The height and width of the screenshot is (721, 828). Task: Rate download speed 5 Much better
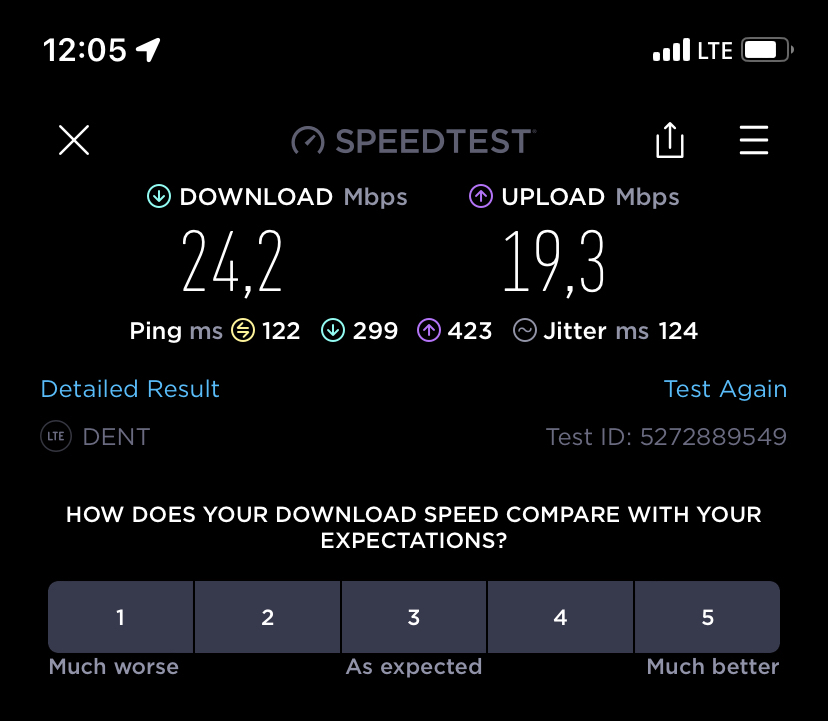(x=708, y=617)
